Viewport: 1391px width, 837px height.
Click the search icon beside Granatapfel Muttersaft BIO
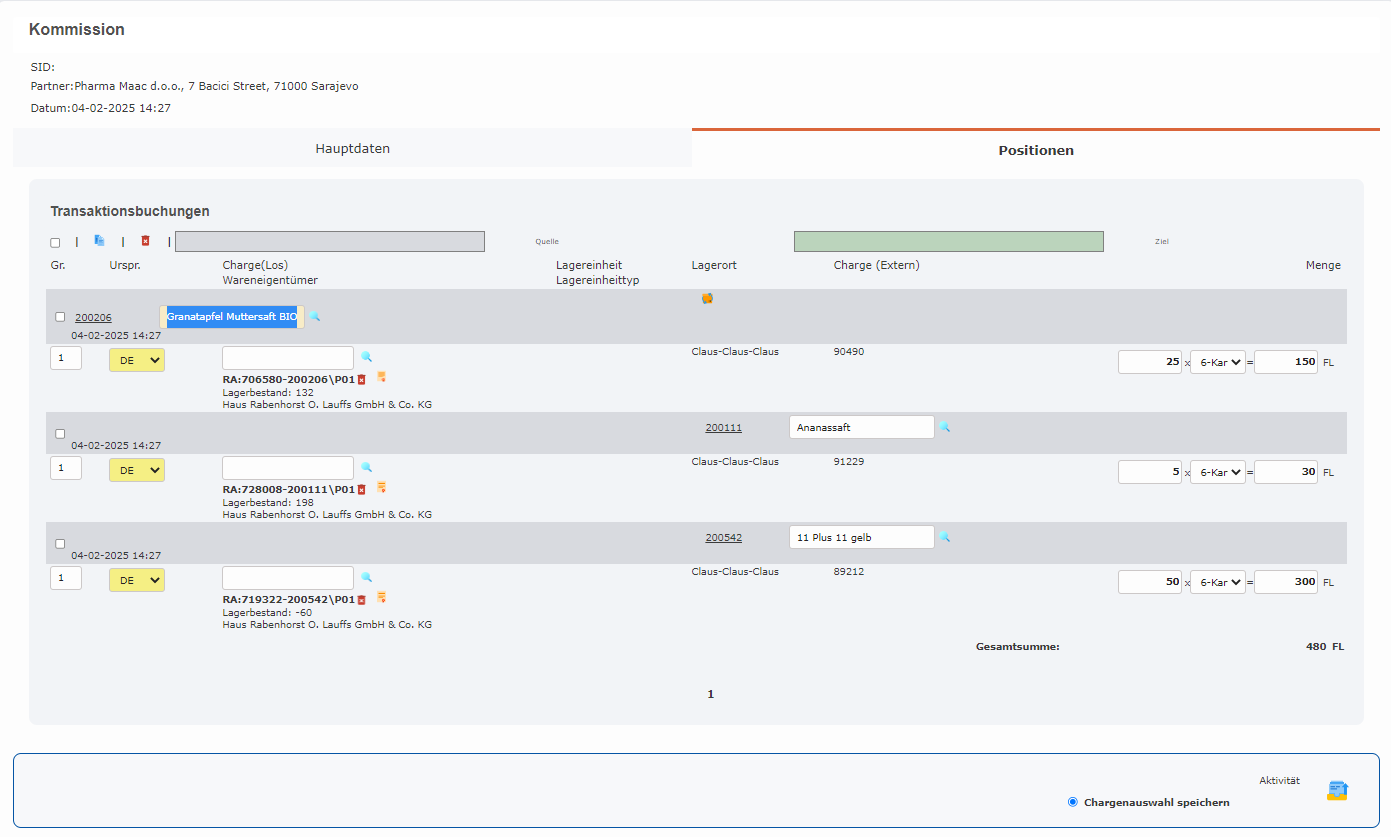pyautogui.click(x=315, y=316)
